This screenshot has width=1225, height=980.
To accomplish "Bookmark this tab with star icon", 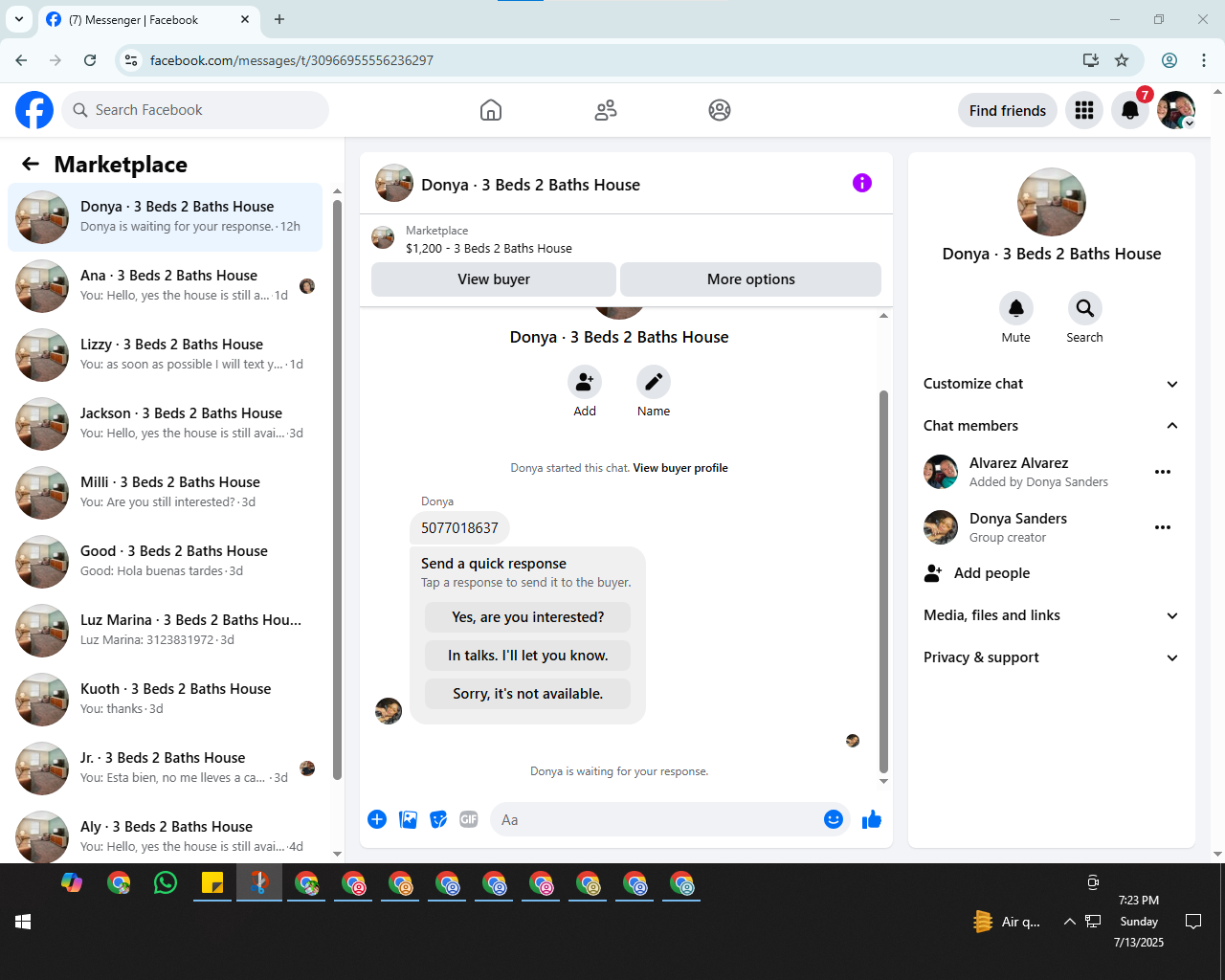I will pyautogui.click(x=1122, y=60).
